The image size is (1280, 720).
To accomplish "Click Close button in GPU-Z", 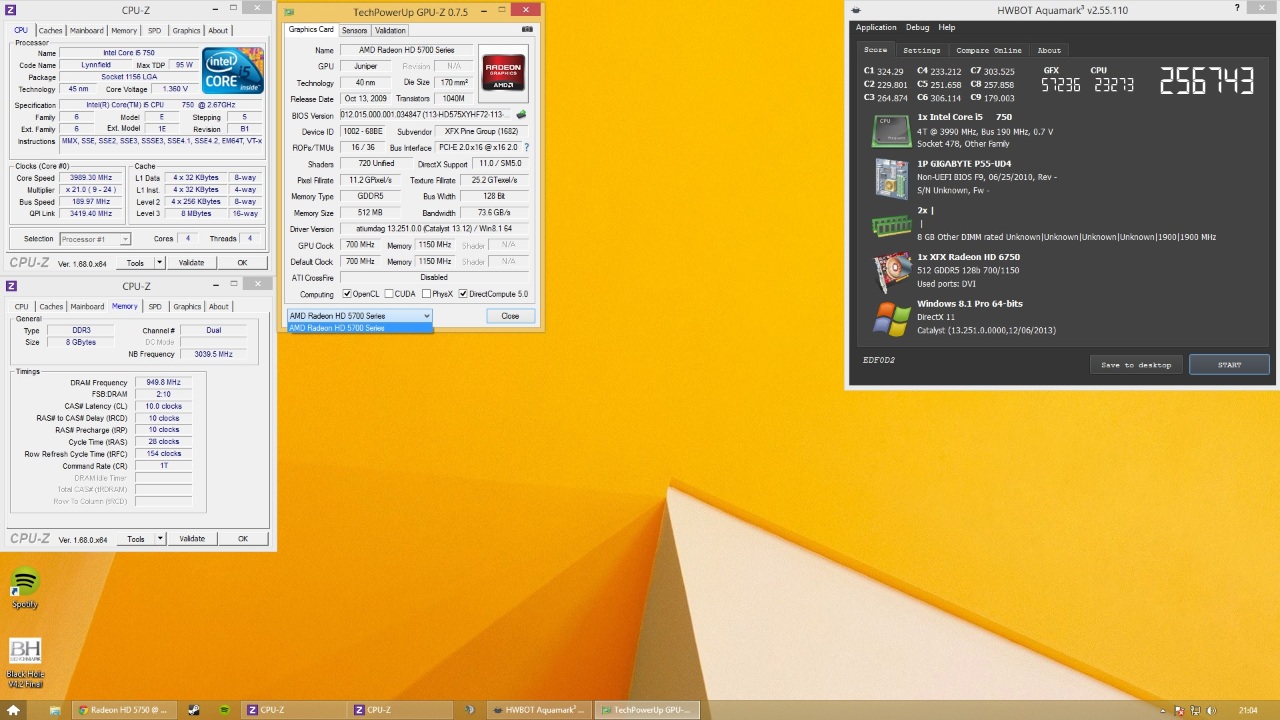I will point(510,316).
